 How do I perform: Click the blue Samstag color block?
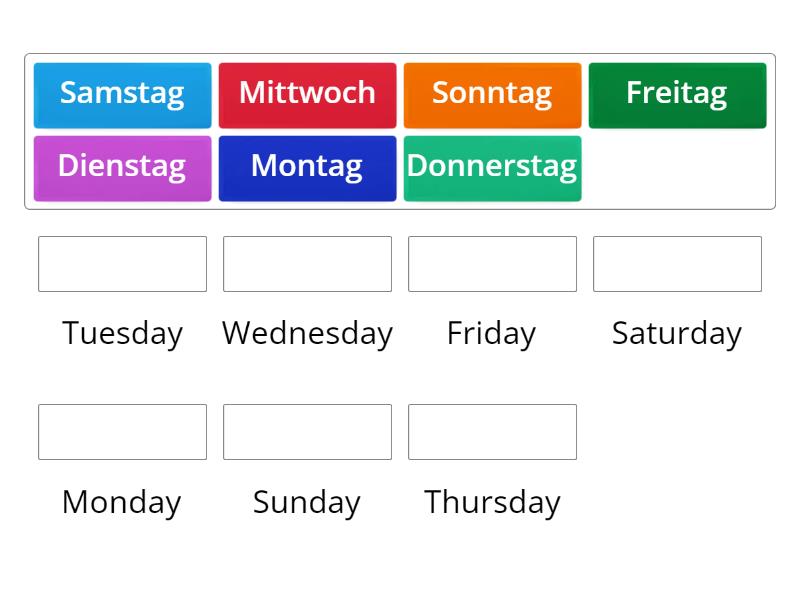pyautogui.click(x=122, y=94)
